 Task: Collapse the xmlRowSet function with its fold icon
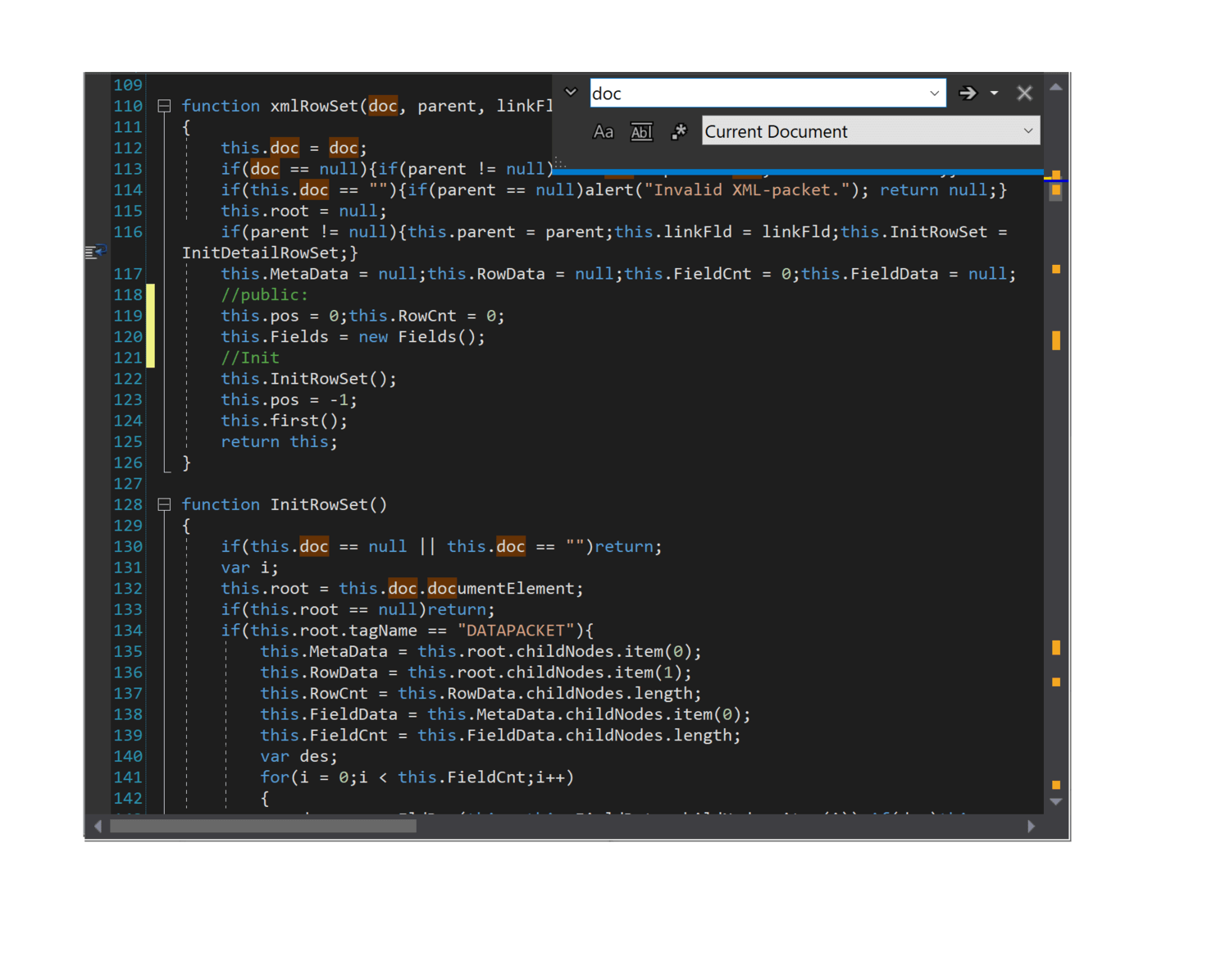point(163,105)
